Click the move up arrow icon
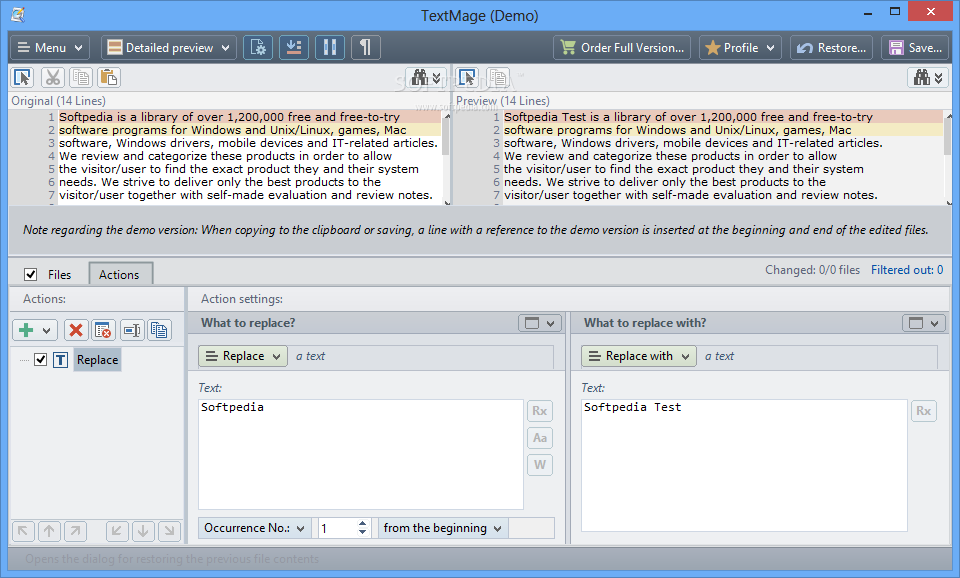This screenshot has width=960, height=578. 50,531
